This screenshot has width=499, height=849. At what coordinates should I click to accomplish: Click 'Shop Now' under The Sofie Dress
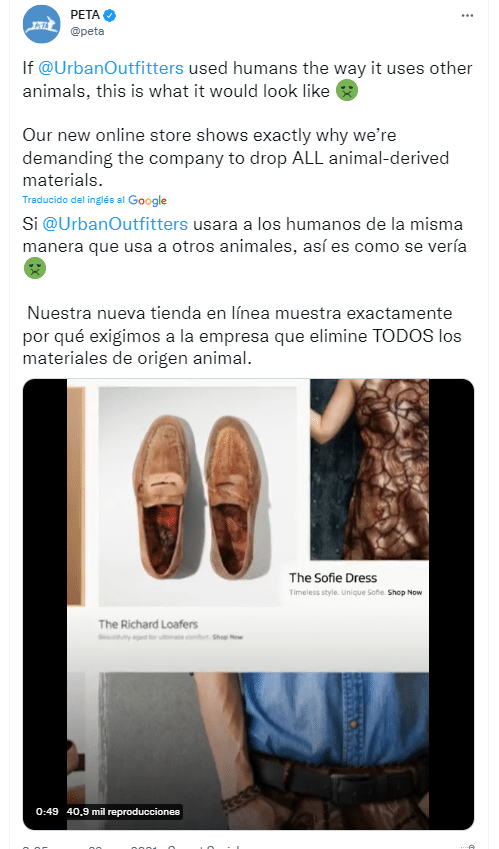point(405,592)
